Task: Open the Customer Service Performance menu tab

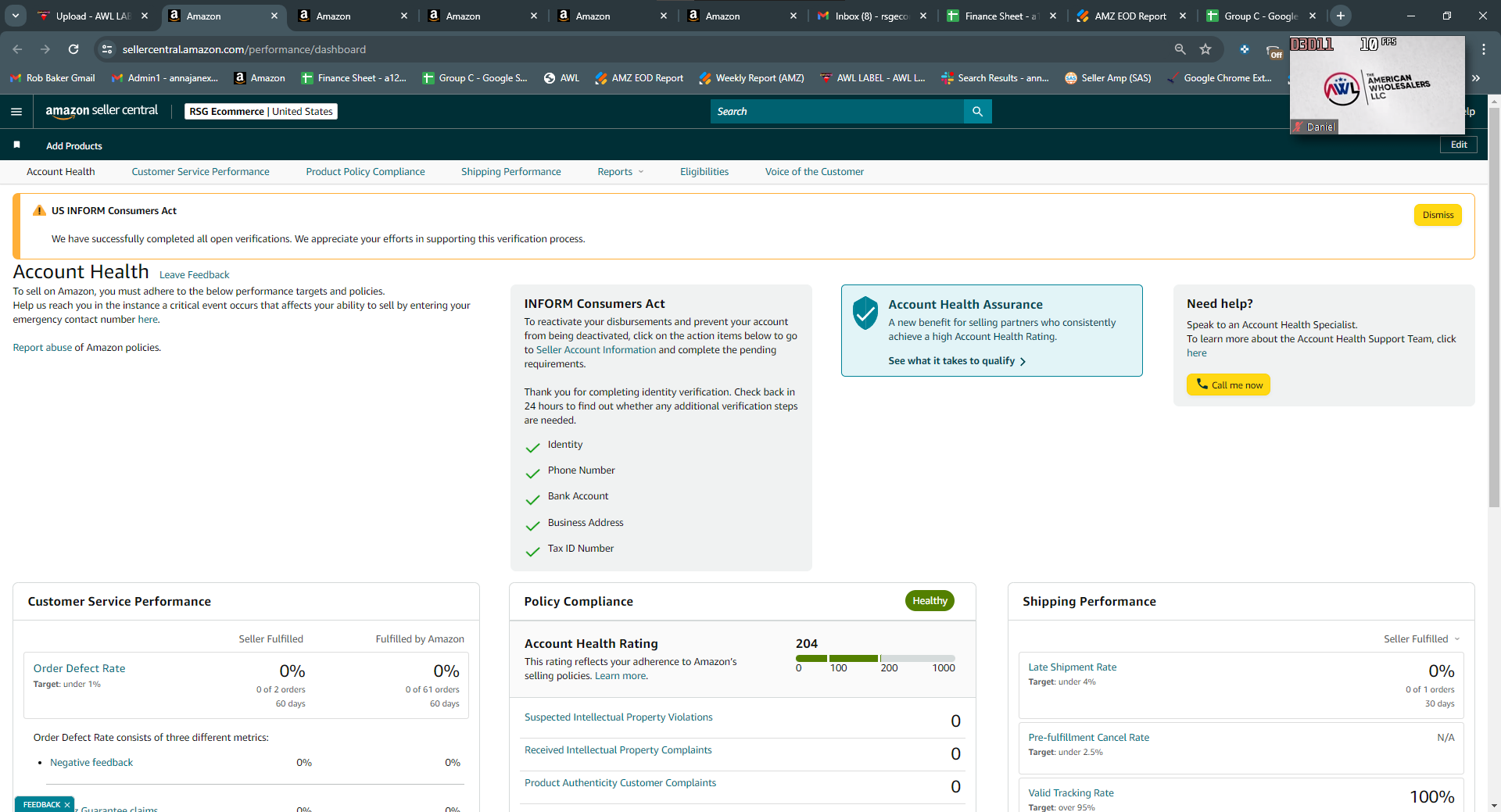Action: tap(200, 172)
